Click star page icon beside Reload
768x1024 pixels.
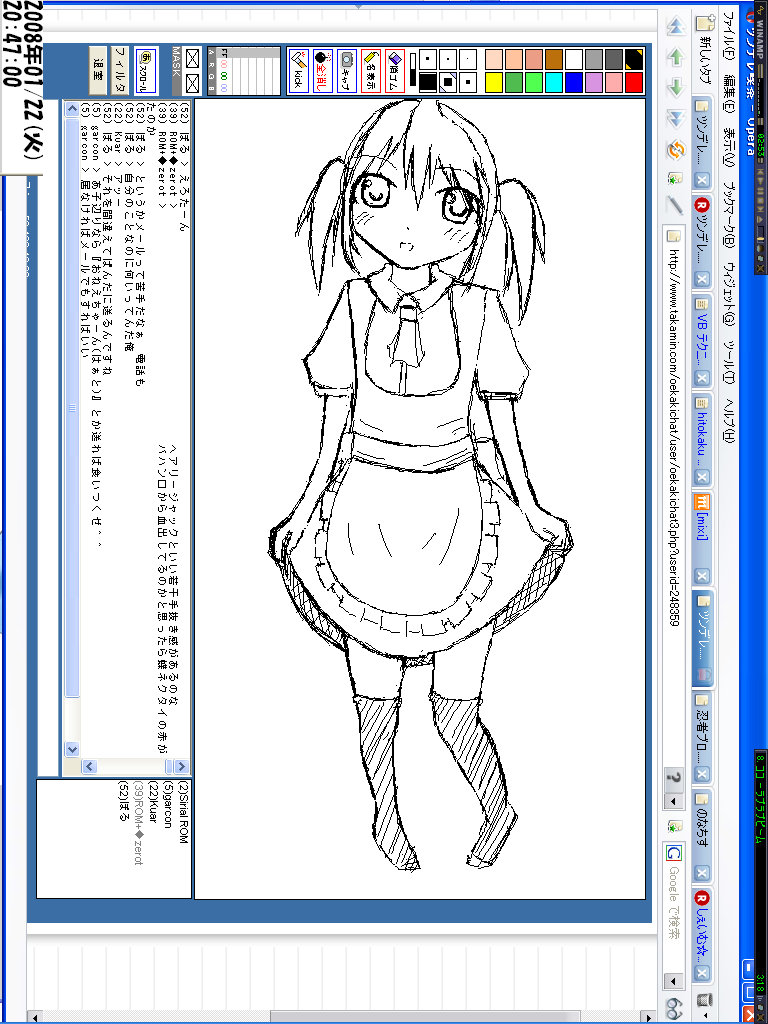(x=676, y=178)
